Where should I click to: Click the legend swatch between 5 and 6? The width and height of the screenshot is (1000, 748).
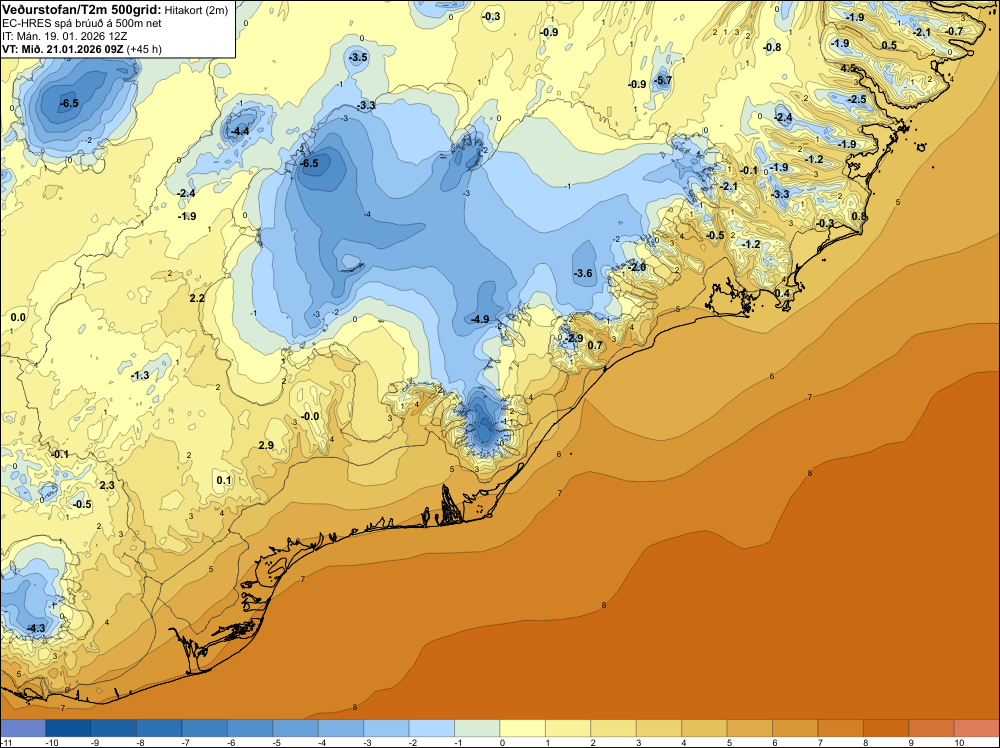pos(750,728)
